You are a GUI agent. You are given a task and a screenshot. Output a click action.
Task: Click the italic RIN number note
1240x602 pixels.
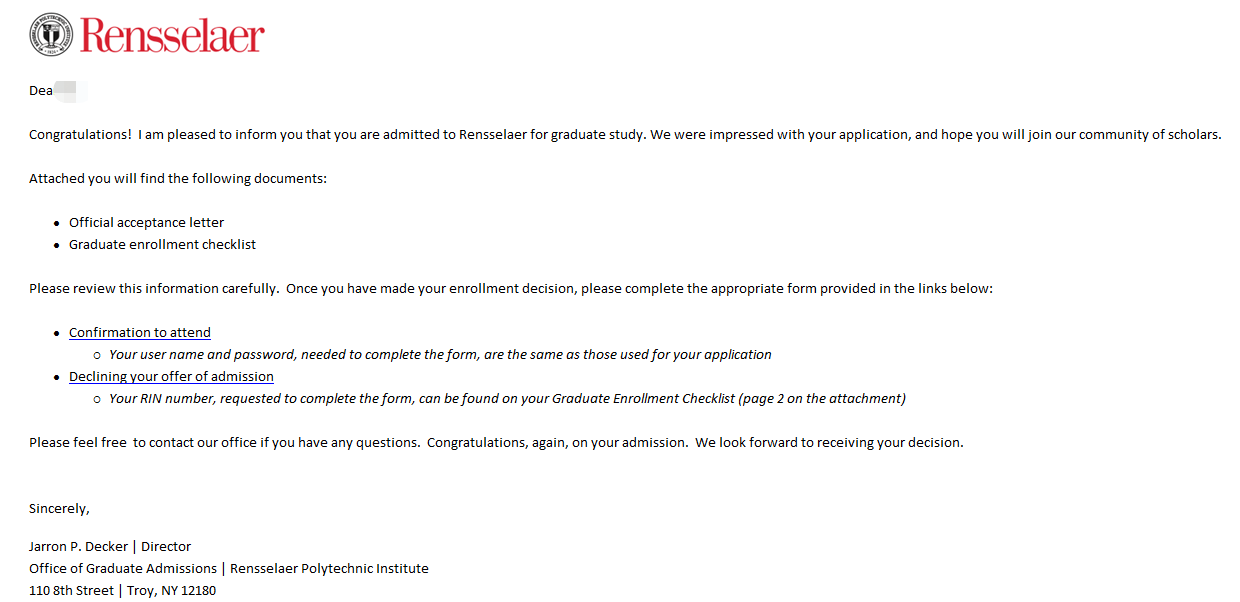(x=507, y=399)
